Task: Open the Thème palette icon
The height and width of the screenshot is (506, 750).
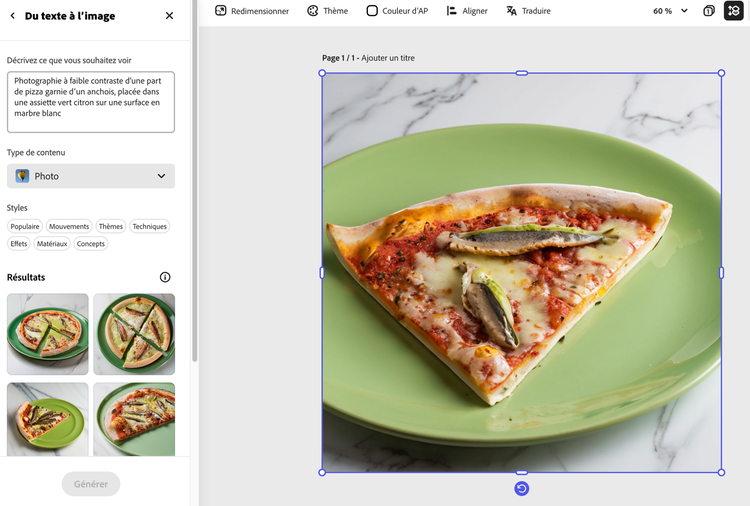Action: 312,11
